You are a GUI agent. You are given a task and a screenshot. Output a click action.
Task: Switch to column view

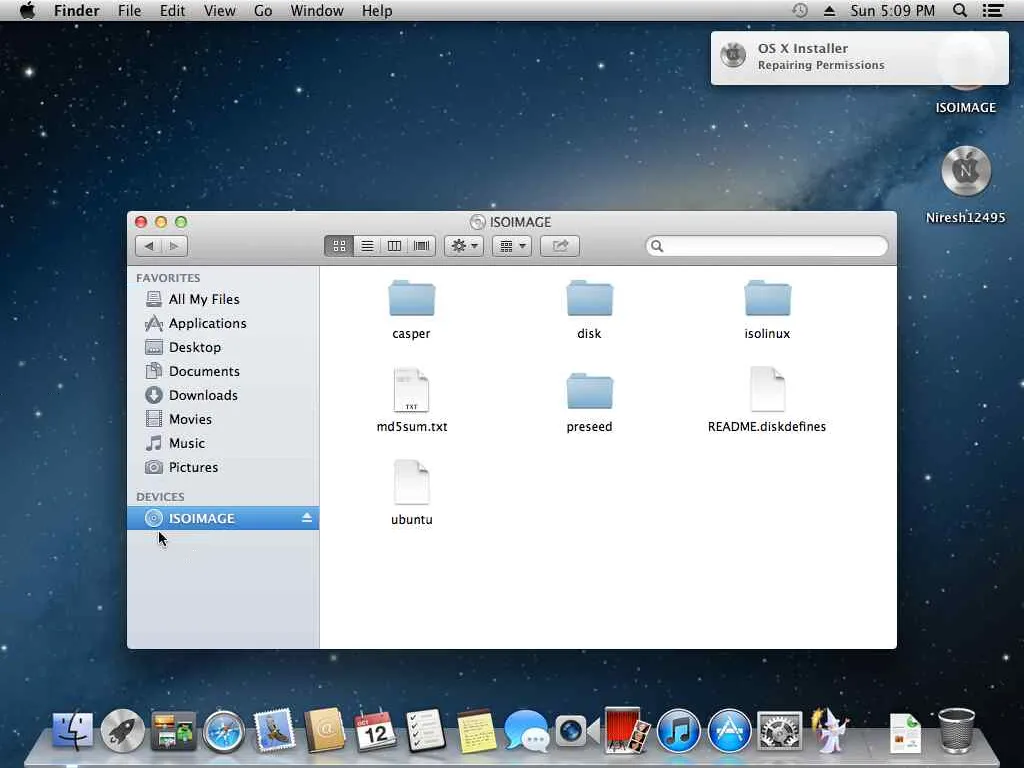pyautogui.click(x=394, y=246)
